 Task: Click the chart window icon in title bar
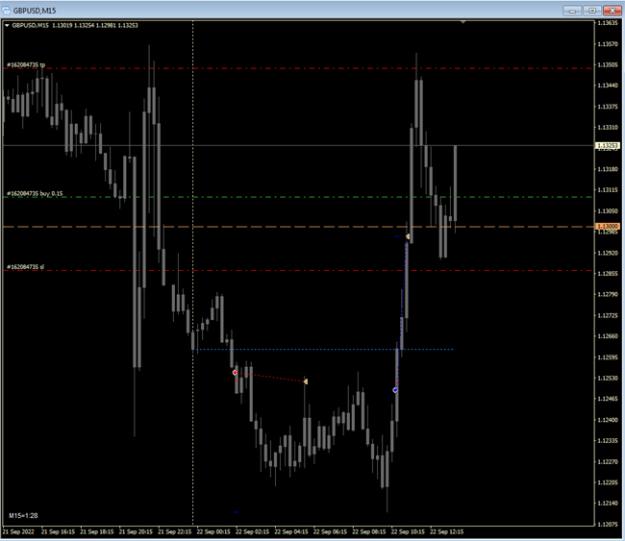(x=6, y=10)
